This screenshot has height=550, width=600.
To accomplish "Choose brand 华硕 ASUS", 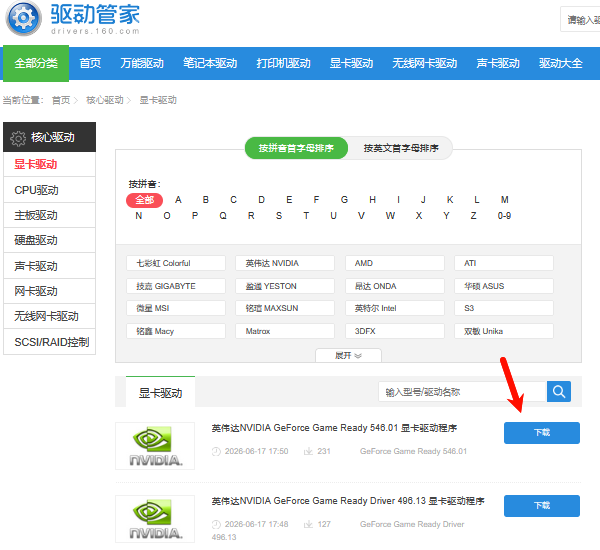I will point(504,286).
